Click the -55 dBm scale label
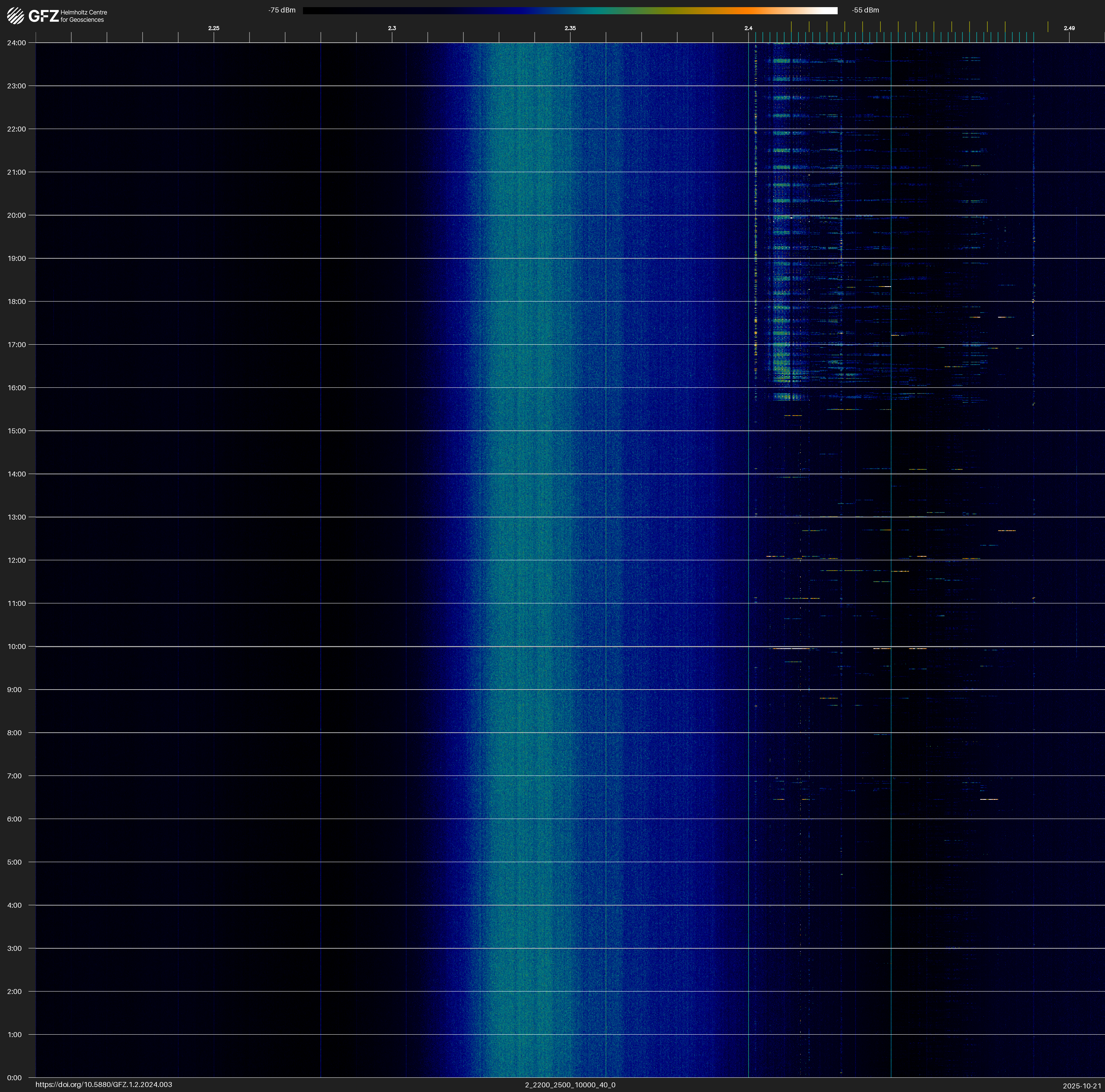This screenshot has width=1105, height=1092. click(865, 10)
